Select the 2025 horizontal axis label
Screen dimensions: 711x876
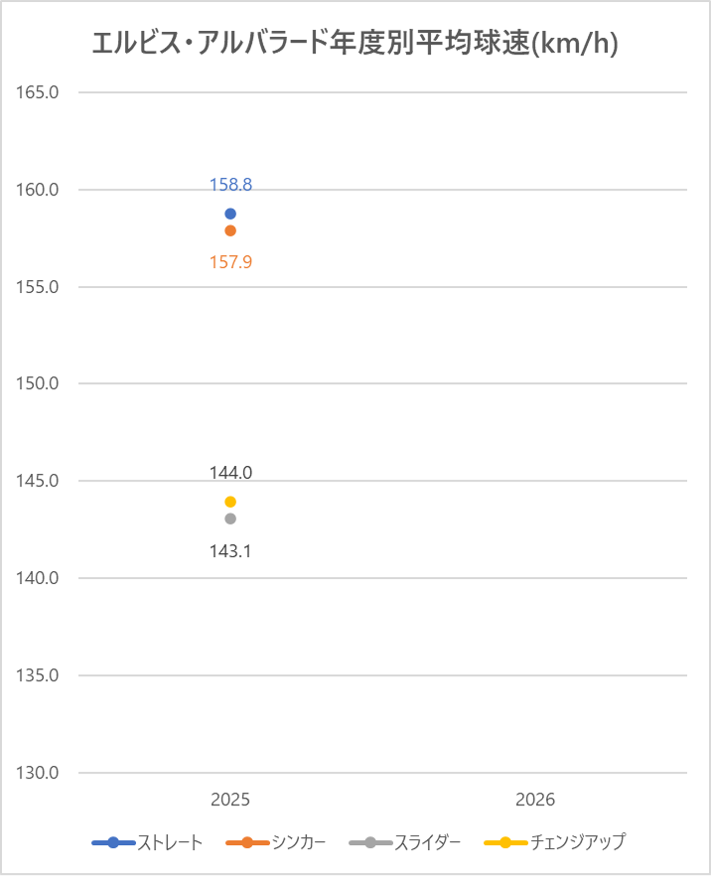pos(230,801)
